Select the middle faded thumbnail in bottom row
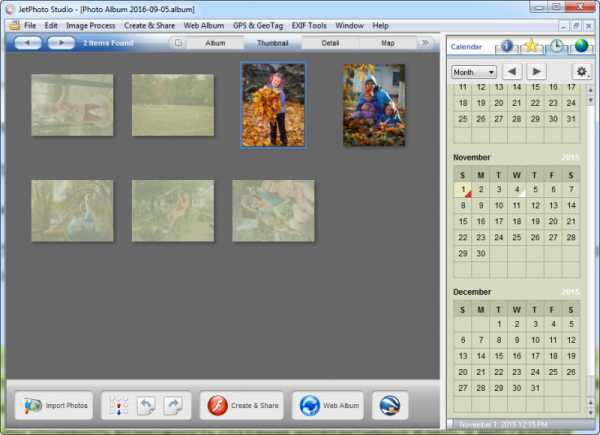This screenshot has width=600, height=435. point(173,211)
